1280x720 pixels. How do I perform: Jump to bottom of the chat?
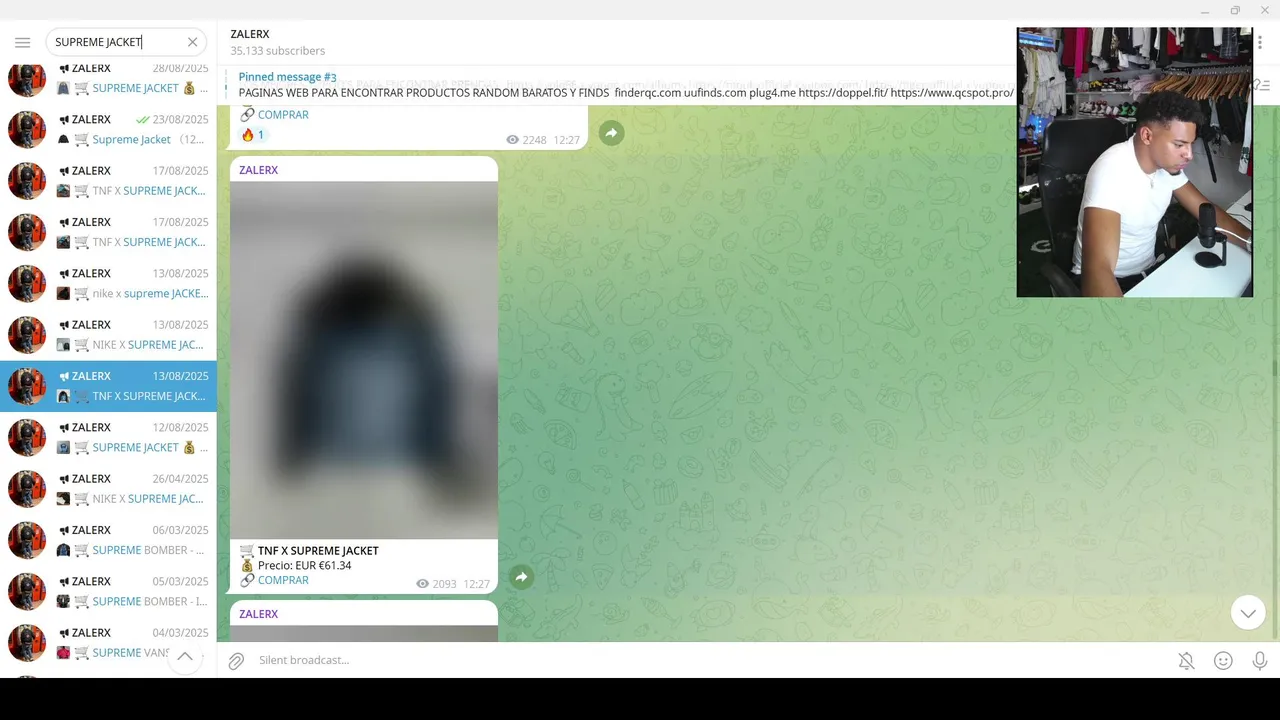point(1248,613)
